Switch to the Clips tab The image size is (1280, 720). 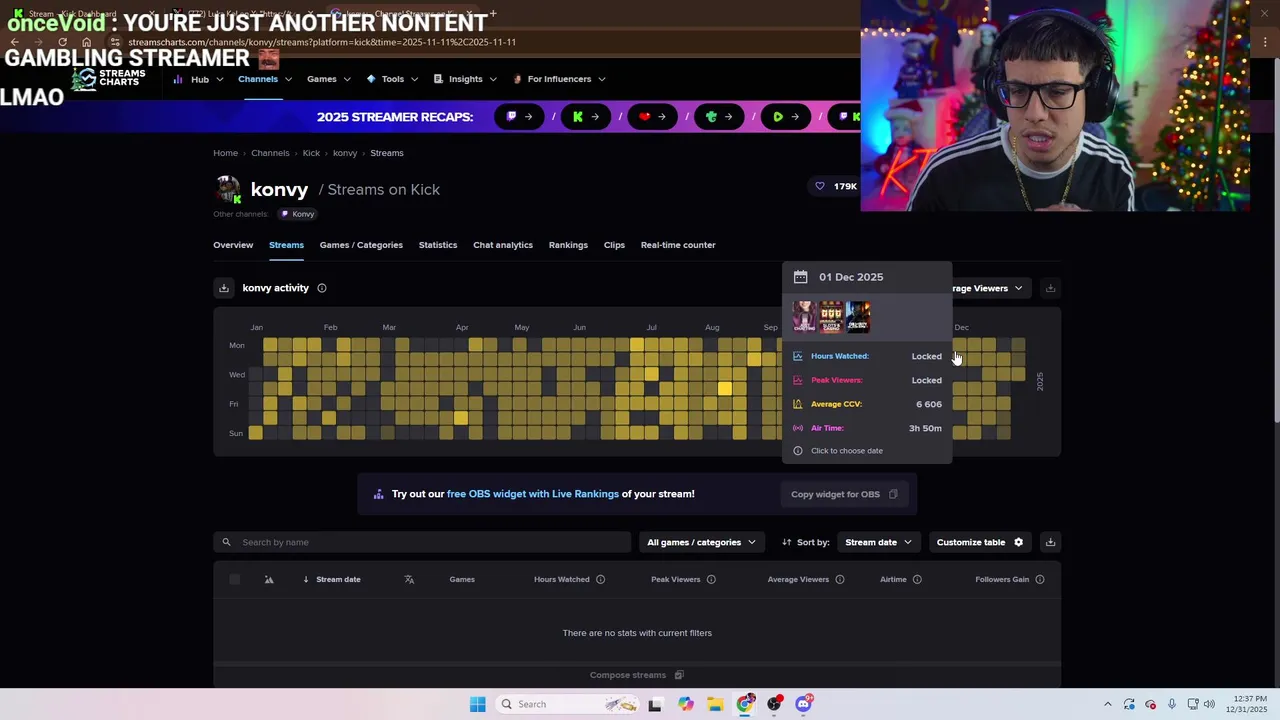tap(614, 245)
